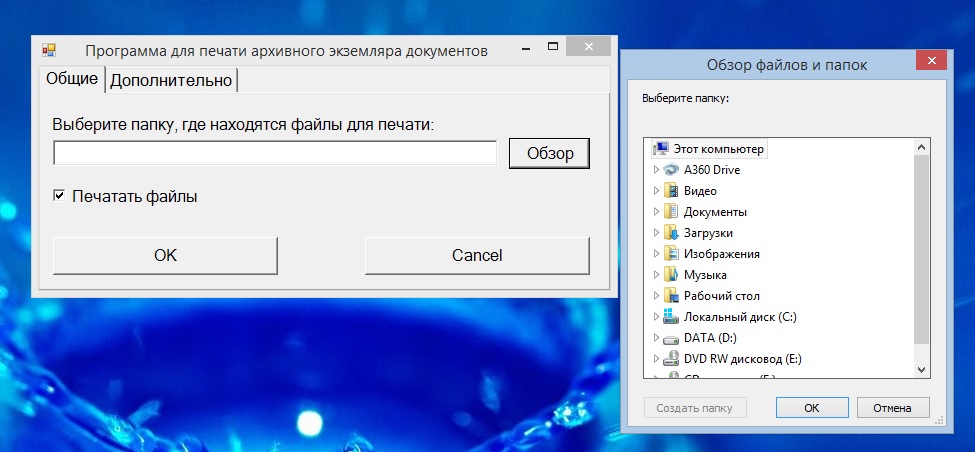The image size is (975, 452).
Task: Click the folder tree scrollbar down arrow
Action: (x=922, y=369)
